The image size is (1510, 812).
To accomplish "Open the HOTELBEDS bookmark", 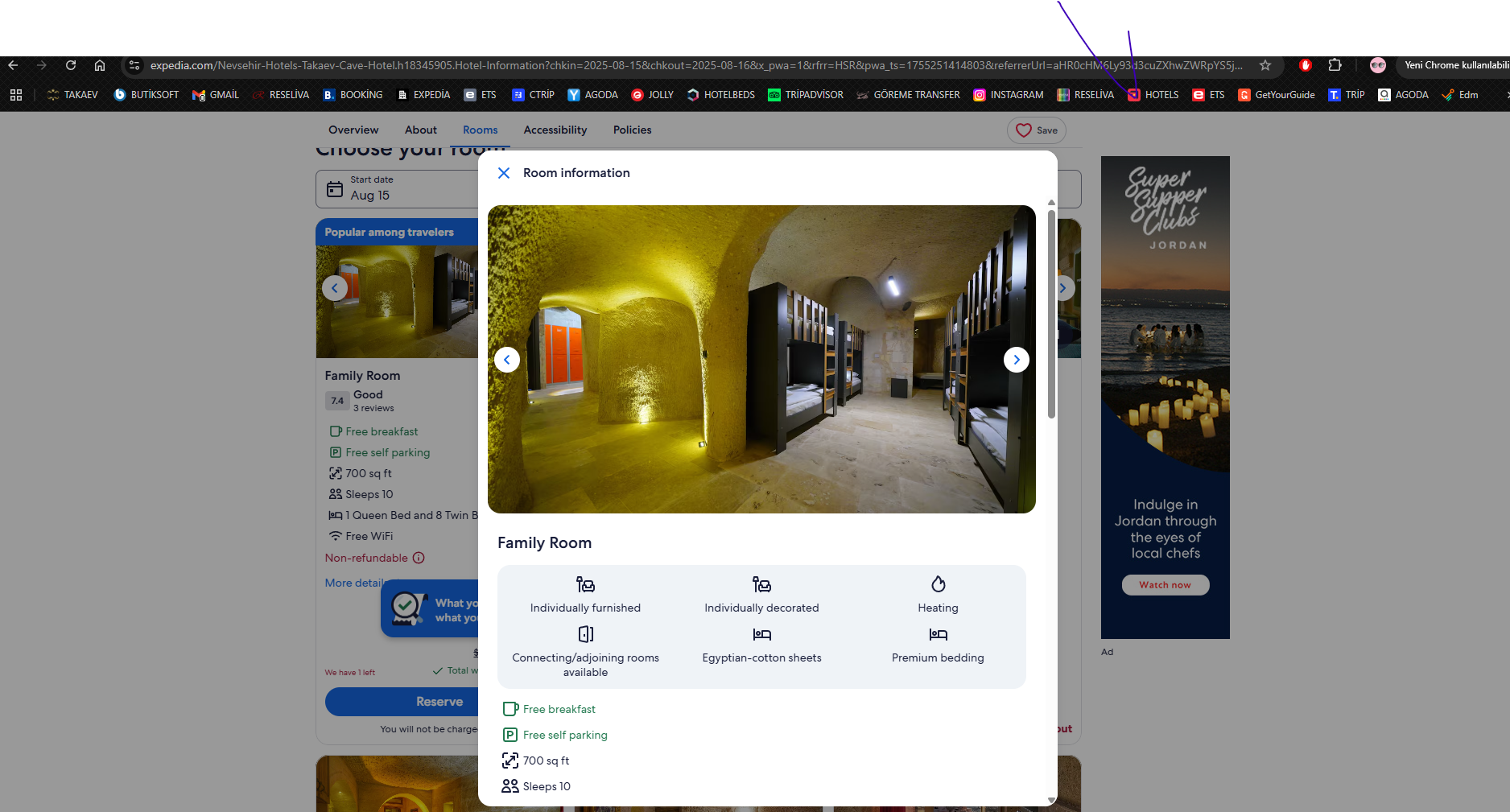I will (721, 95).
